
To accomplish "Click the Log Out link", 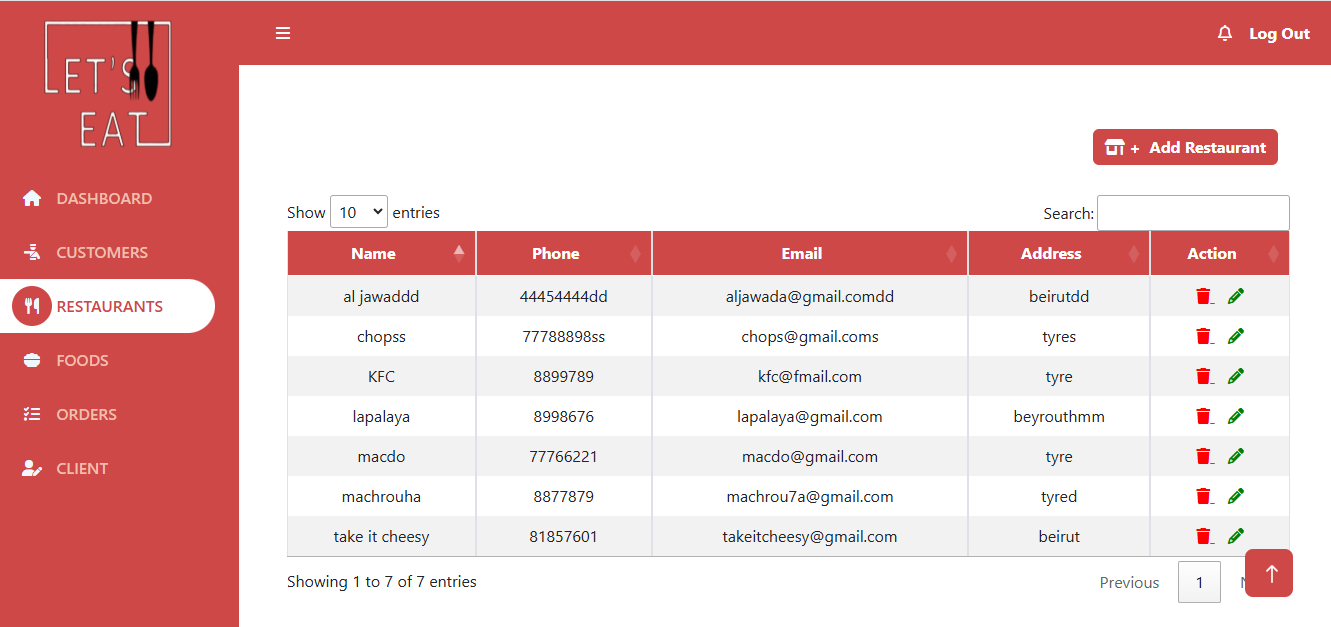I will point(1279,34).
